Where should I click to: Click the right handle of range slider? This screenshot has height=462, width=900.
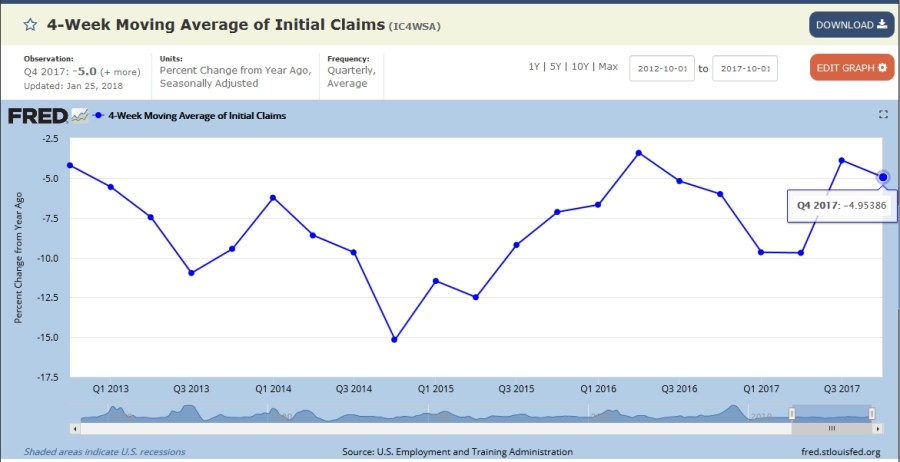tap(872, 413)
